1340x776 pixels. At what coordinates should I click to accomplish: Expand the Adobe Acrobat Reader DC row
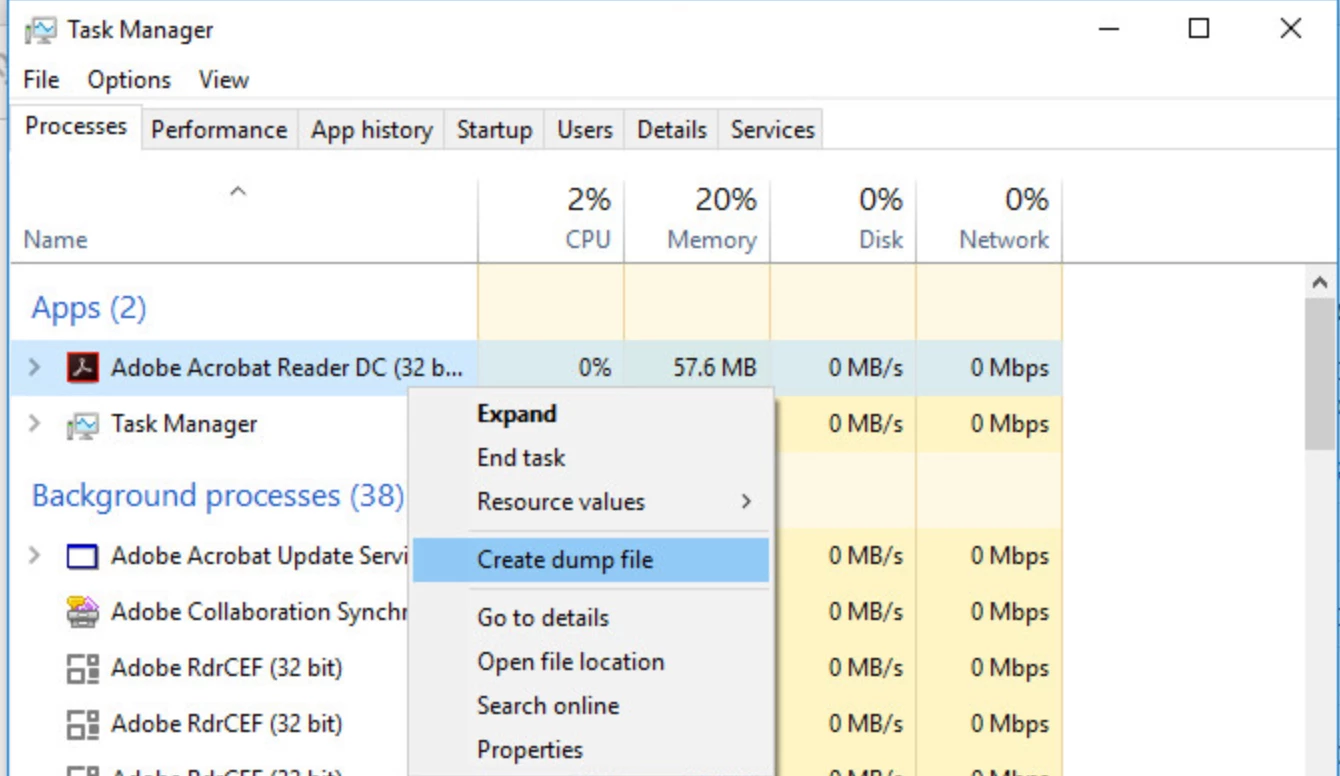tap(35, 368)
